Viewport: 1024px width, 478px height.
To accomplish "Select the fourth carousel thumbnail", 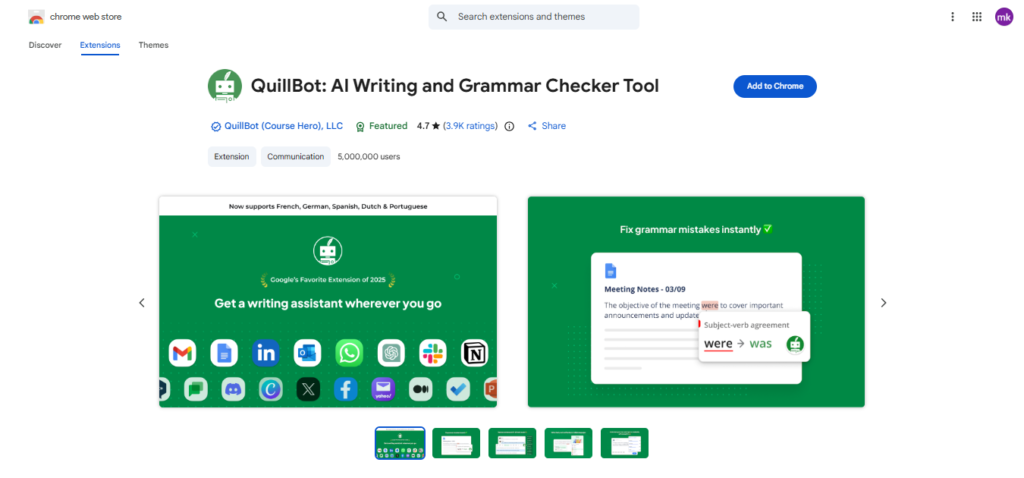I will (568, 443).
